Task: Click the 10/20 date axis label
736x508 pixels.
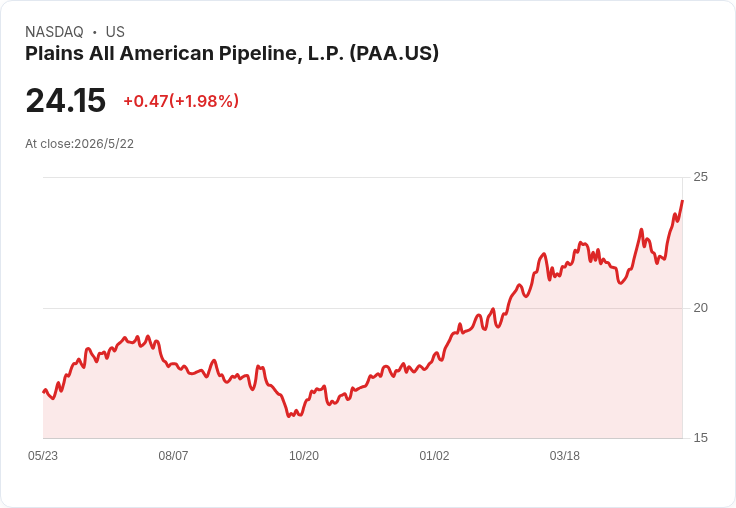Action: [304, 455]
